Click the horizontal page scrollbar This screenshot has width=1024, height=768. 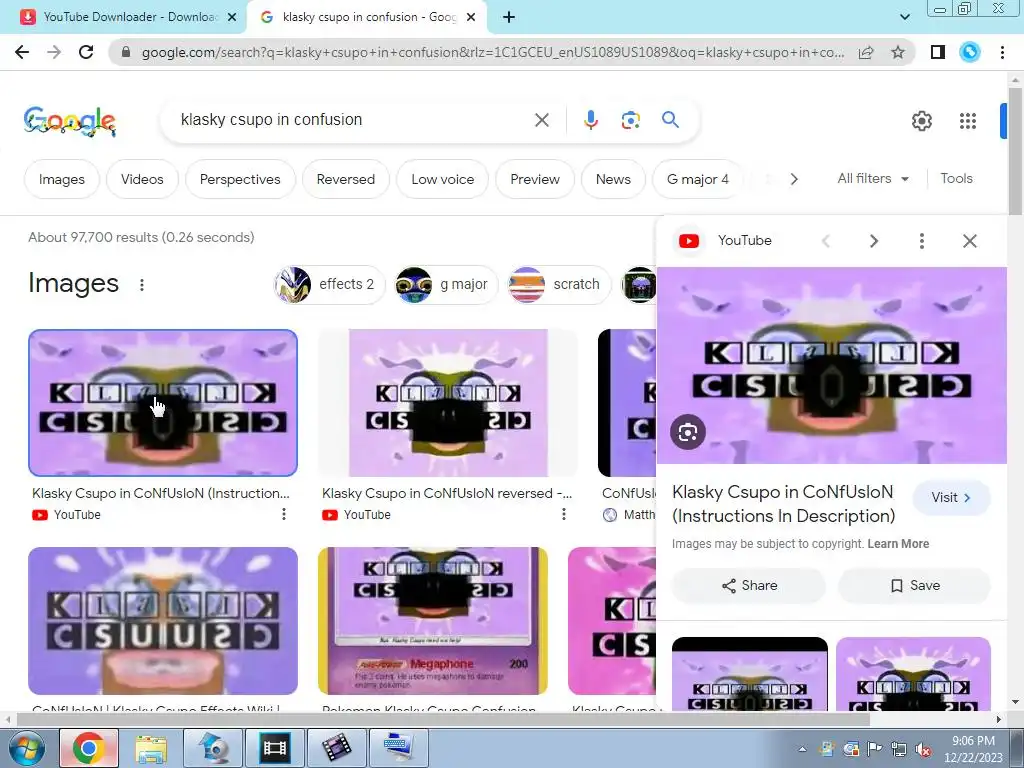[x=443, y=719]
